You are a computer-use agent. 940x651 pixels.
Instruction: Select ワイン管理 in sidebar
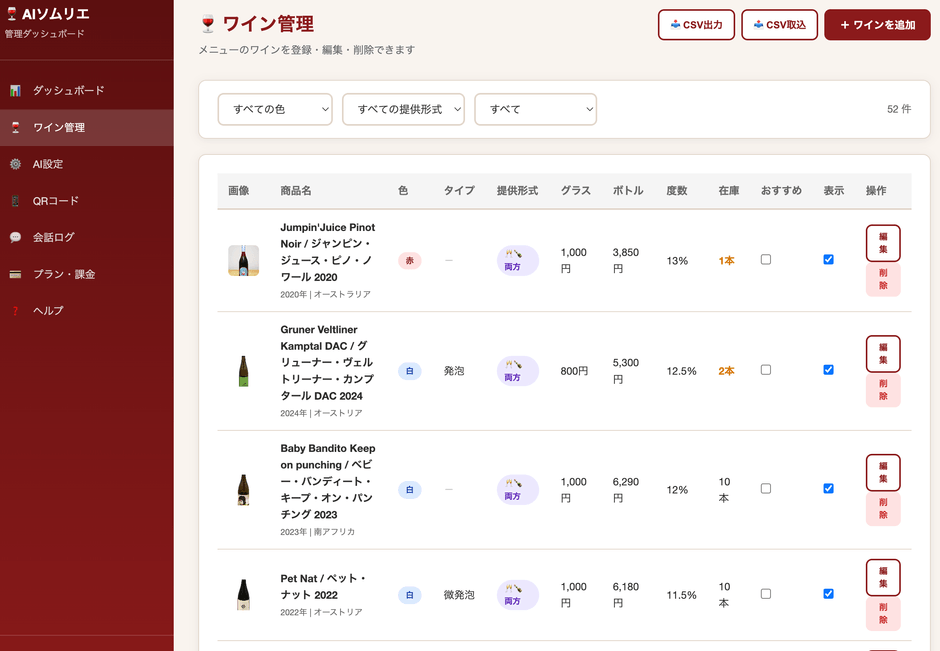(x=87, y=127)
